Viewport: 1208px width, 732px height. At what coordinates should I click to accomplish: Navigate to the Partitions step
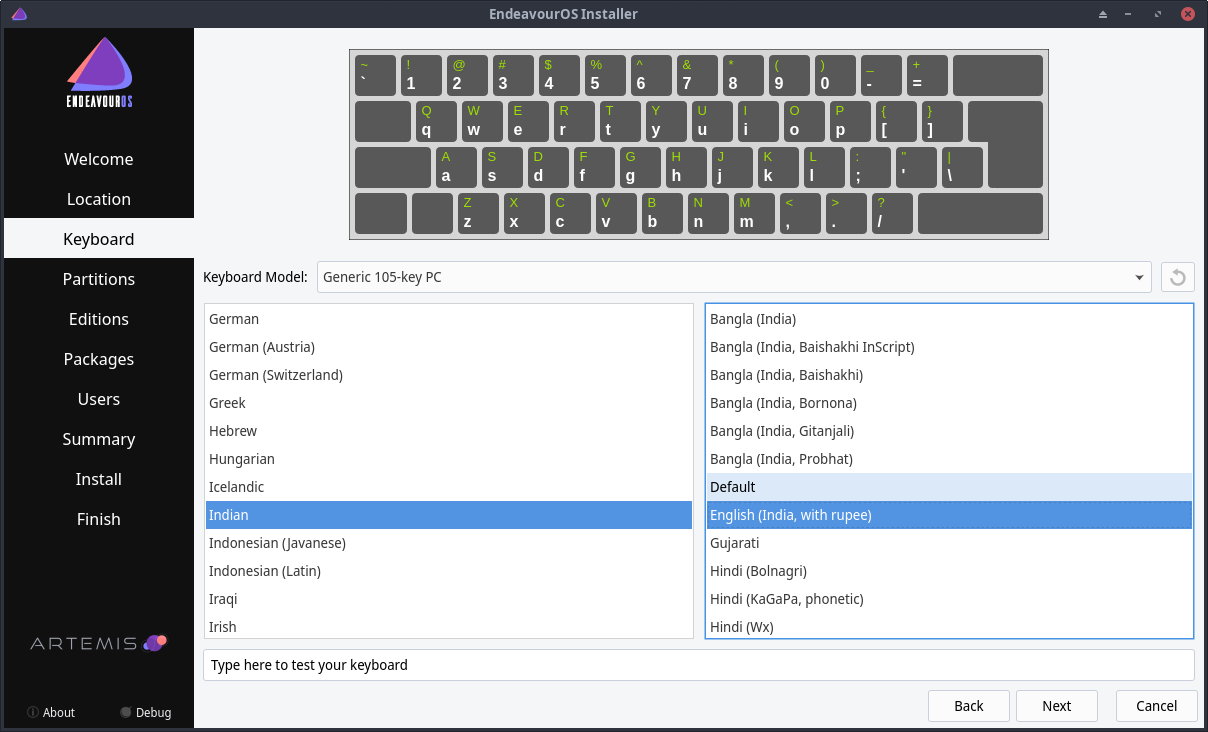98,279
